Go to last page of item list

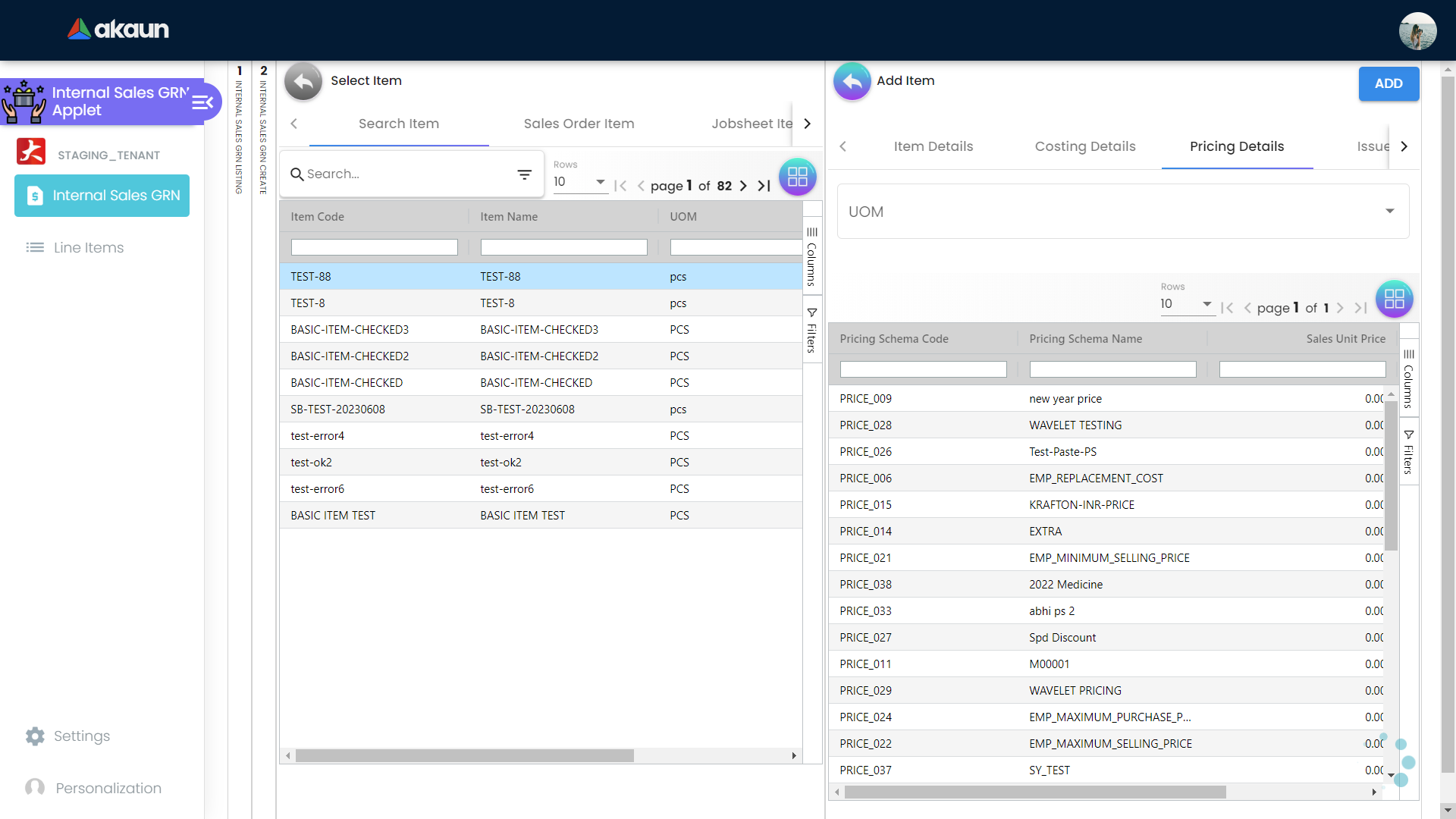[764, 186]
